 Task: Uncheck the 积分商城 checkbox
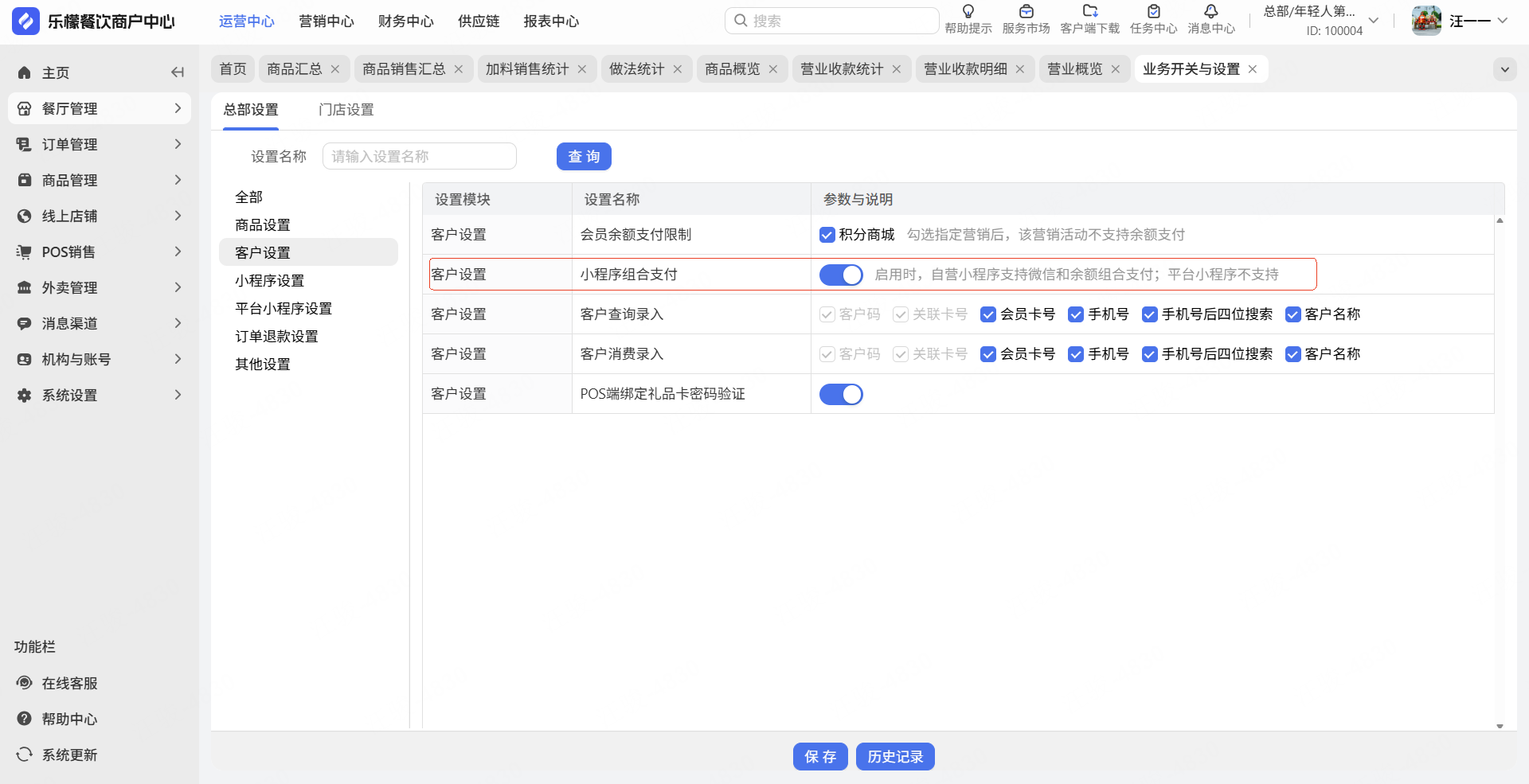tap(827, 235)
